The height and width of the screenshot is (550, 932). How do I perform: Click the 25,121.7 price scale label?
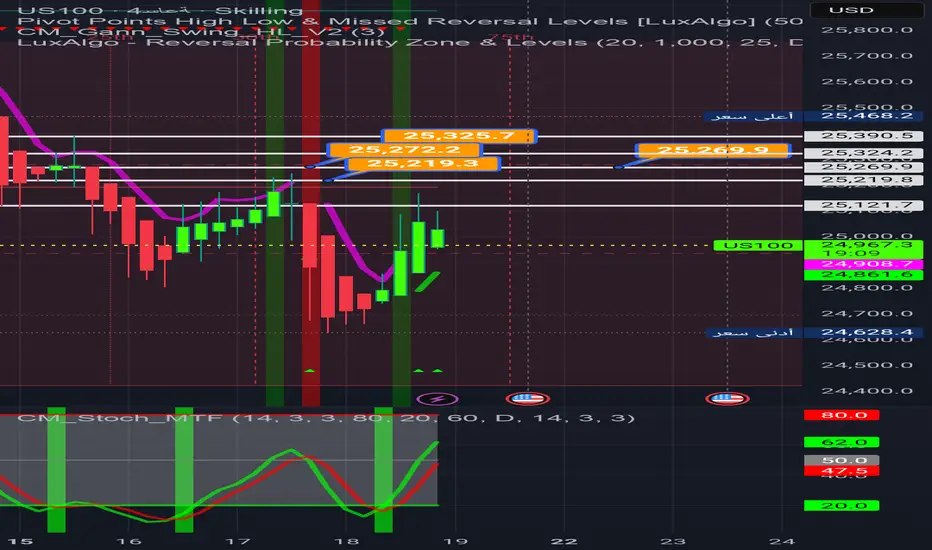click(863, 205)
